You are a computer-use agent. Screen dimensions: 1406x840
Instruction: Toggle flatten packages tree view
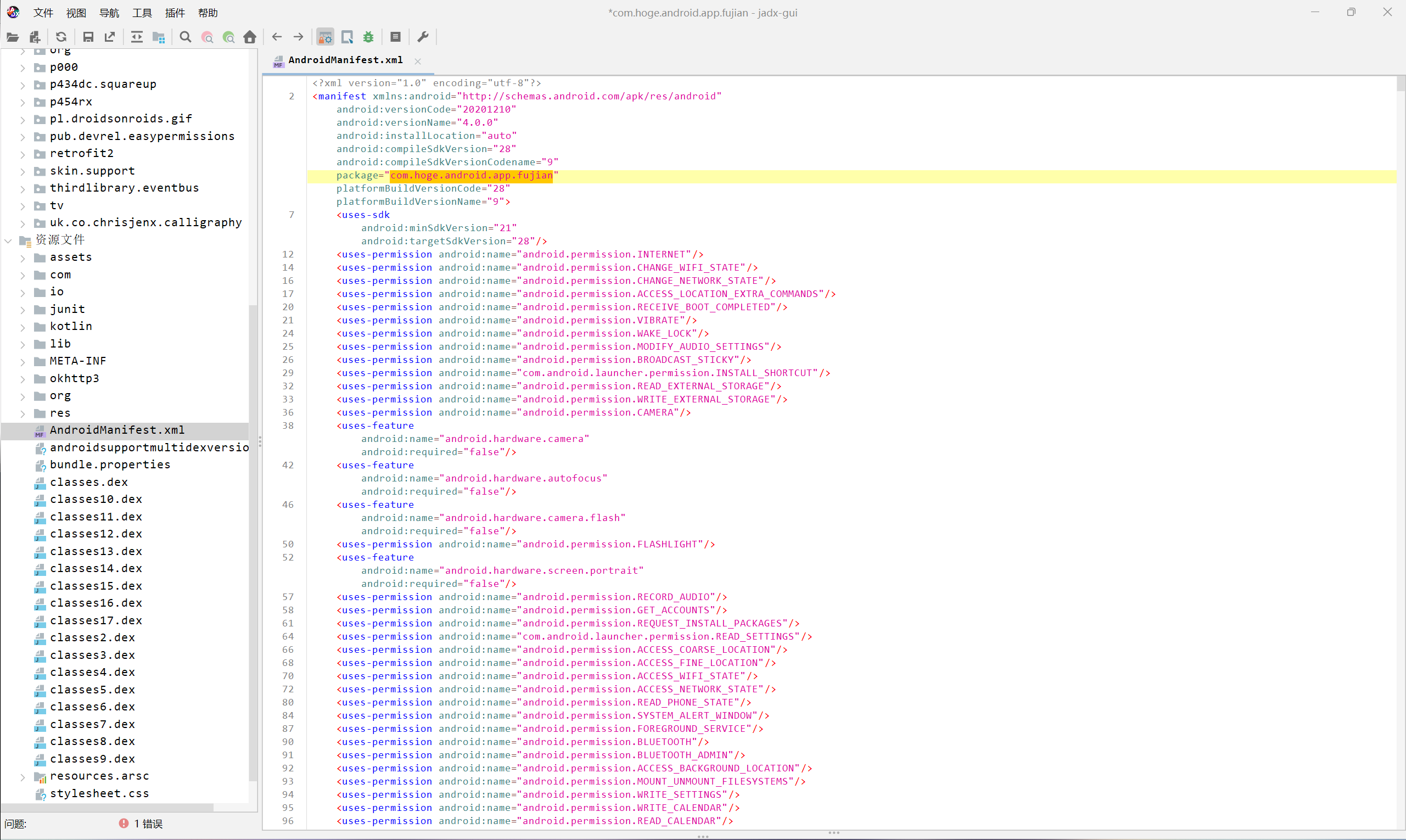159,37
